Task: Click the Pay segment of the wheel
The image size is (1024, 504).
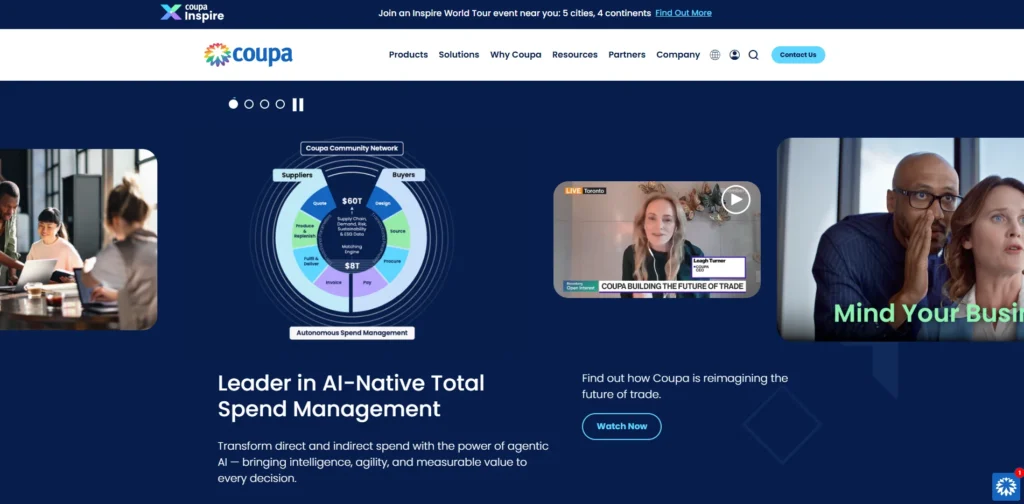Action: [x=367, y=283]
